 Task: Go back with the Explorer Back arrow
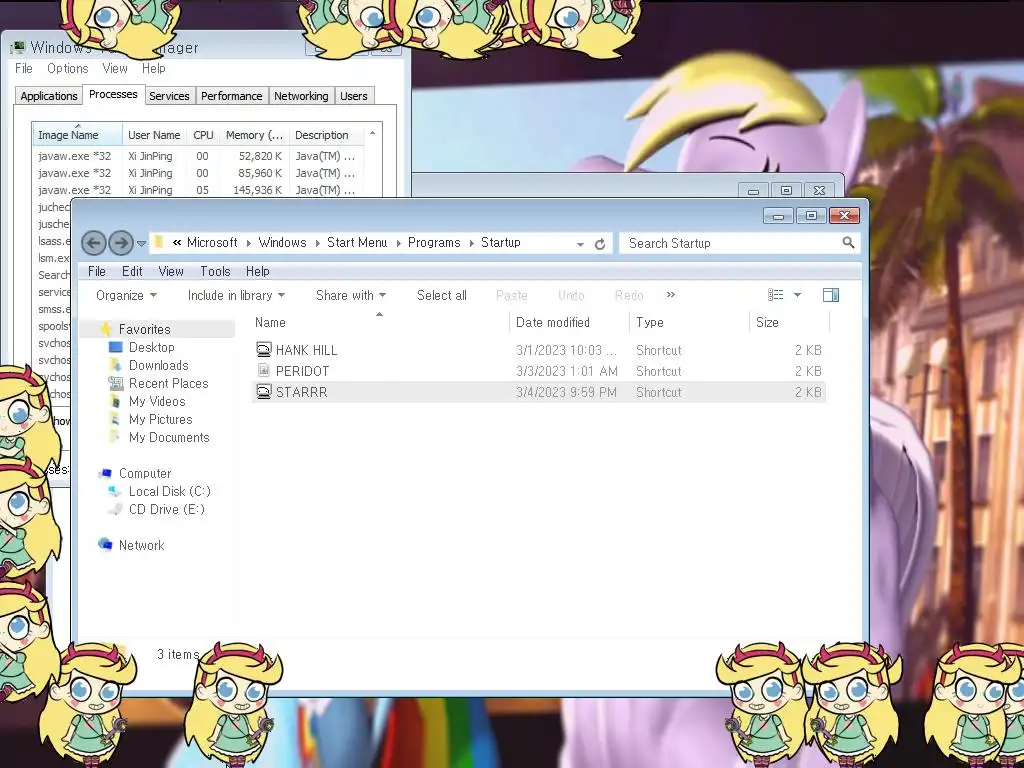[x=93, y=244]
